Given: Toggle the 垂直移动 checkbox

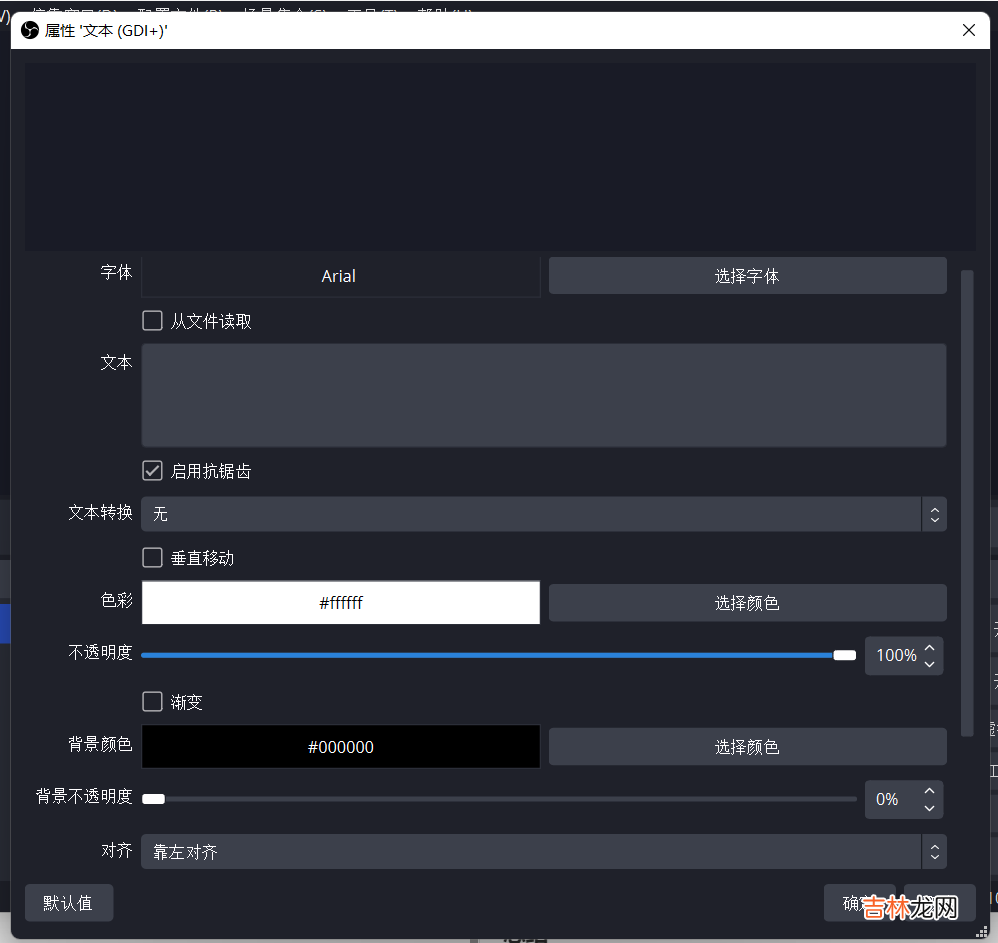Looking at the screenshot, I should (x=153, y=557).
